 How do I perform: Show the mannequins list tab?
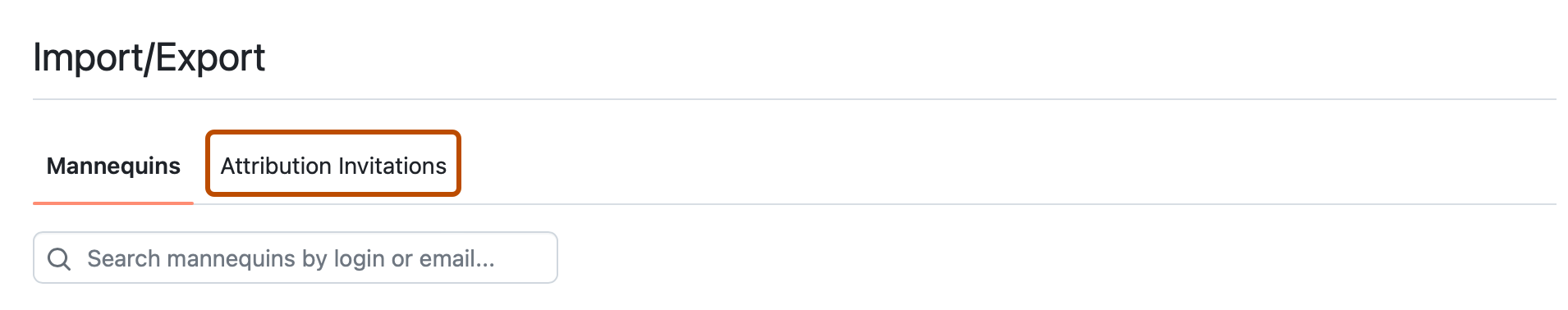[113, 166]
